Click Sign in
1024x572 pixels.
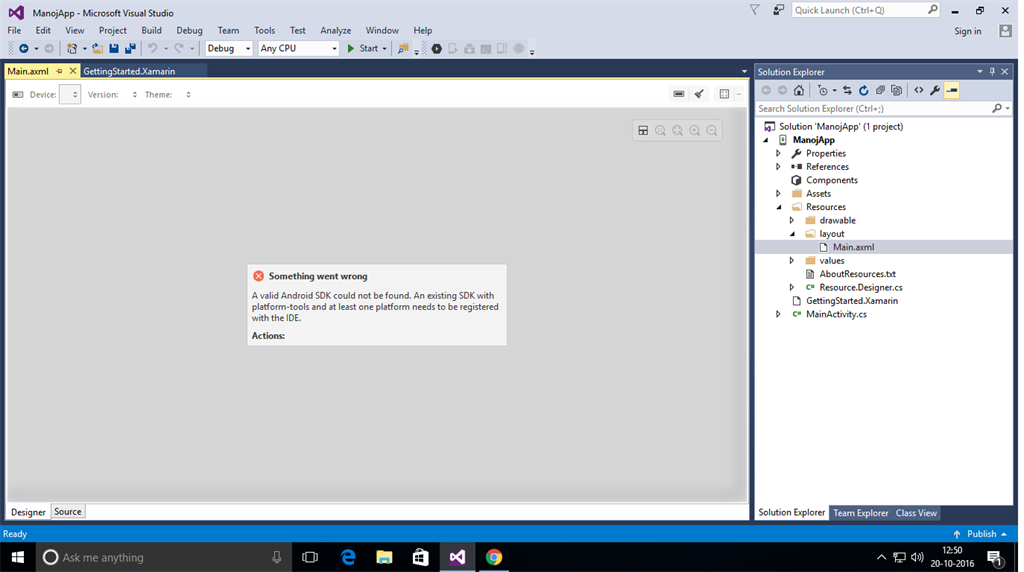(968, 31)
